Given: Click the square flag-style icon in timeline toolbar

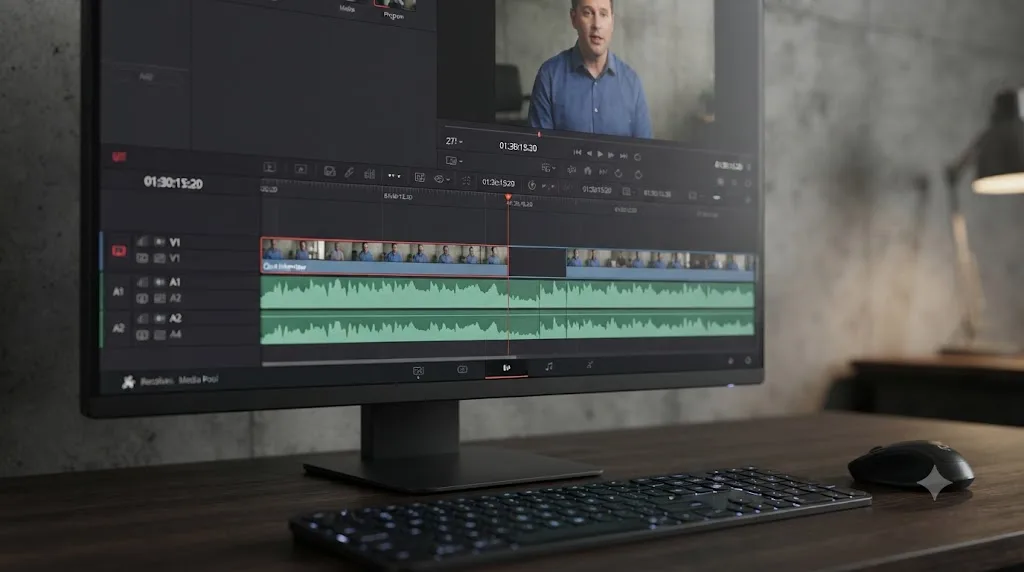Looking at the screenshot, I should [x=420, y=177].
